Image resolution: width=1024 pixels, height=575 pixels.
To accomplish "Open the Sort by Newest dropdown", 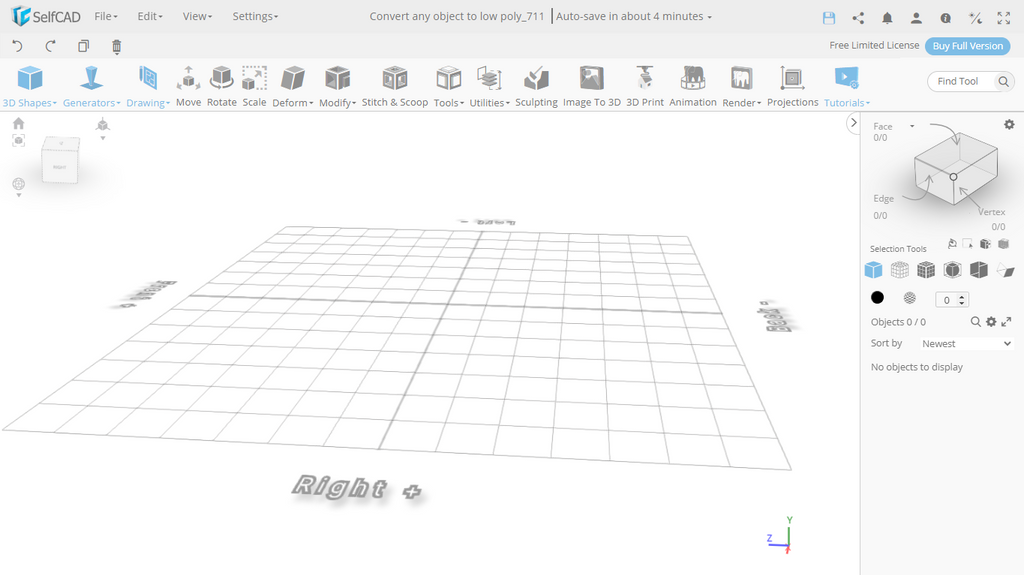I will tap(965, 343).
